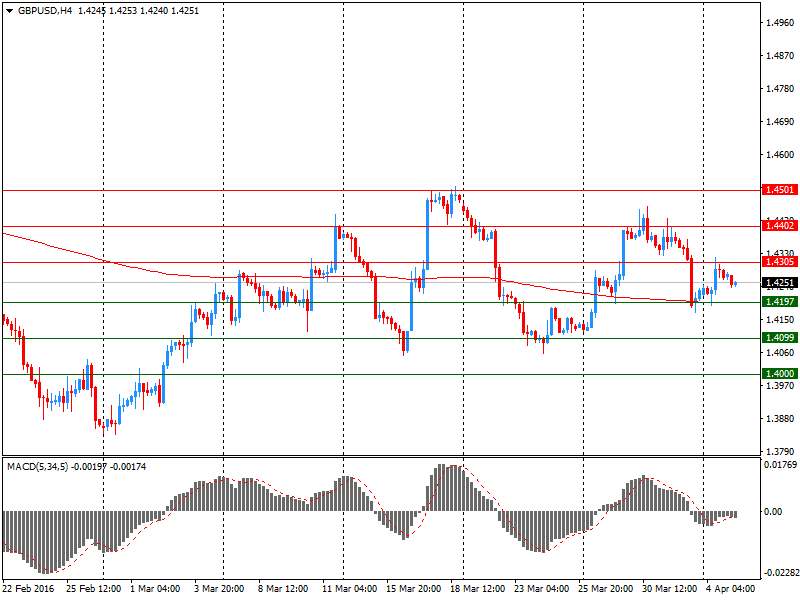
Task: Click the GBPUSD,H4 chart title text
Action: (45, 11)
